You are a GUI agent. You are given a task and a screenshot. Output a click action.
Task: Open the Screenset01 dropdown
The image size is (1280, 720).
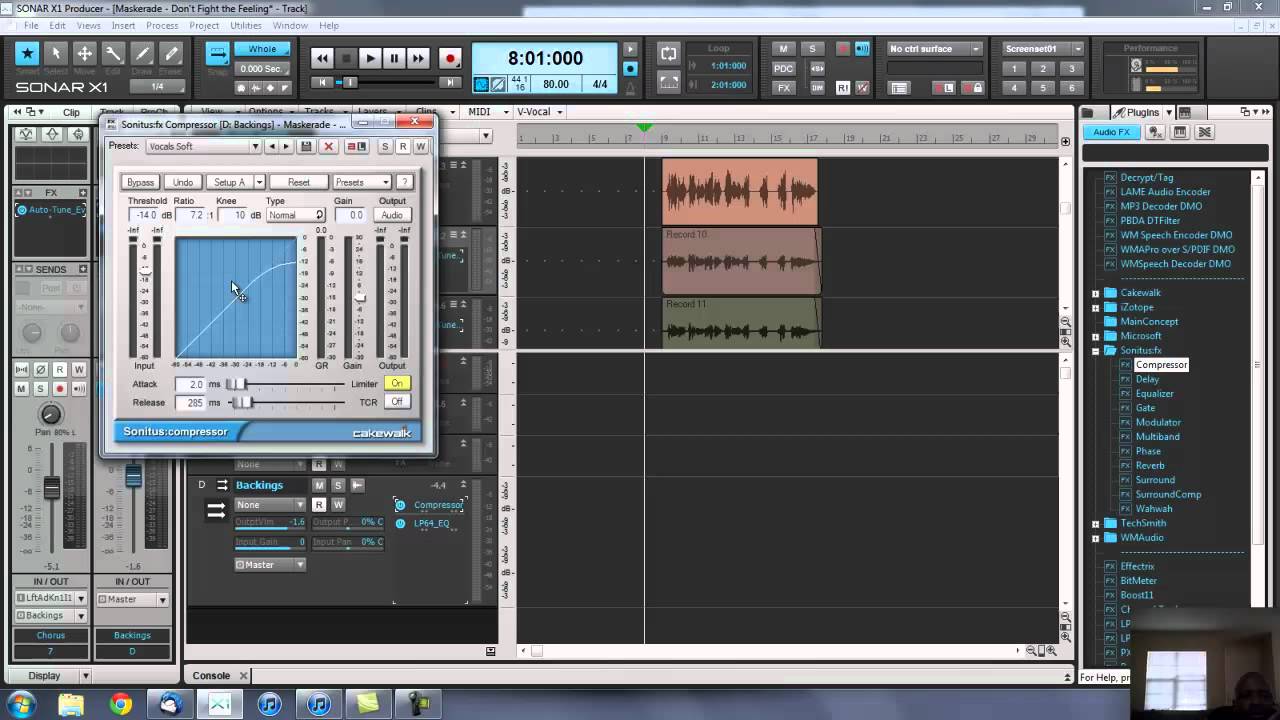coord(1078,49)
